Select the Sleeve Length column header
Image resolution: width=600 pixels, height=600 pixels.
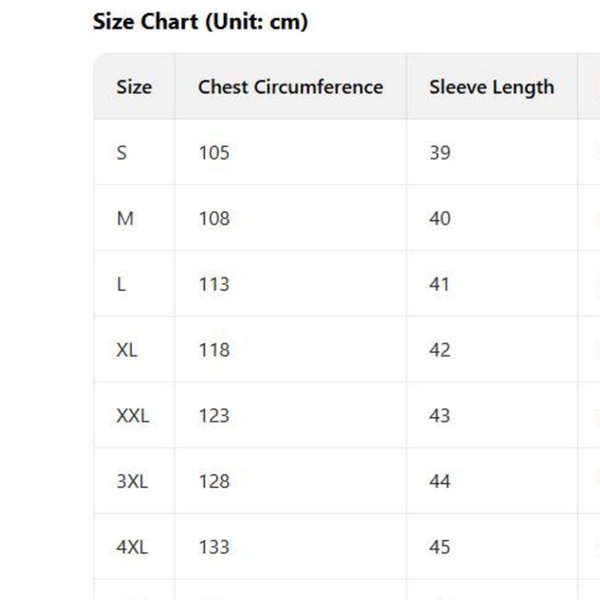click(491, 87)
